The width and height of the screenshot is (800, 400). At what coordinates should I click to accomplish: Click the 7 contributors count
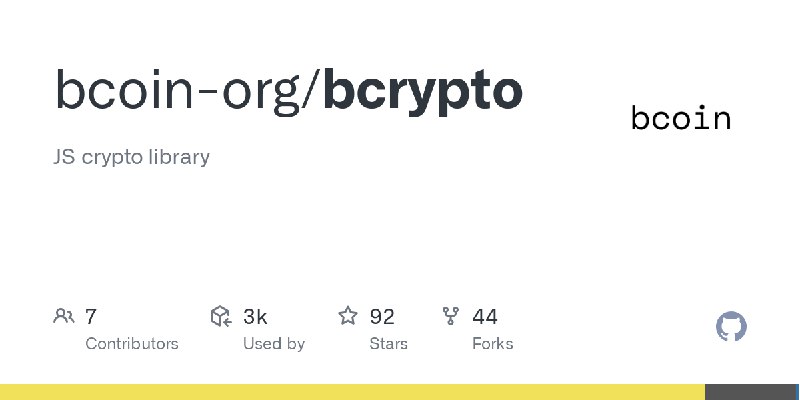click(x=90, y=317)
